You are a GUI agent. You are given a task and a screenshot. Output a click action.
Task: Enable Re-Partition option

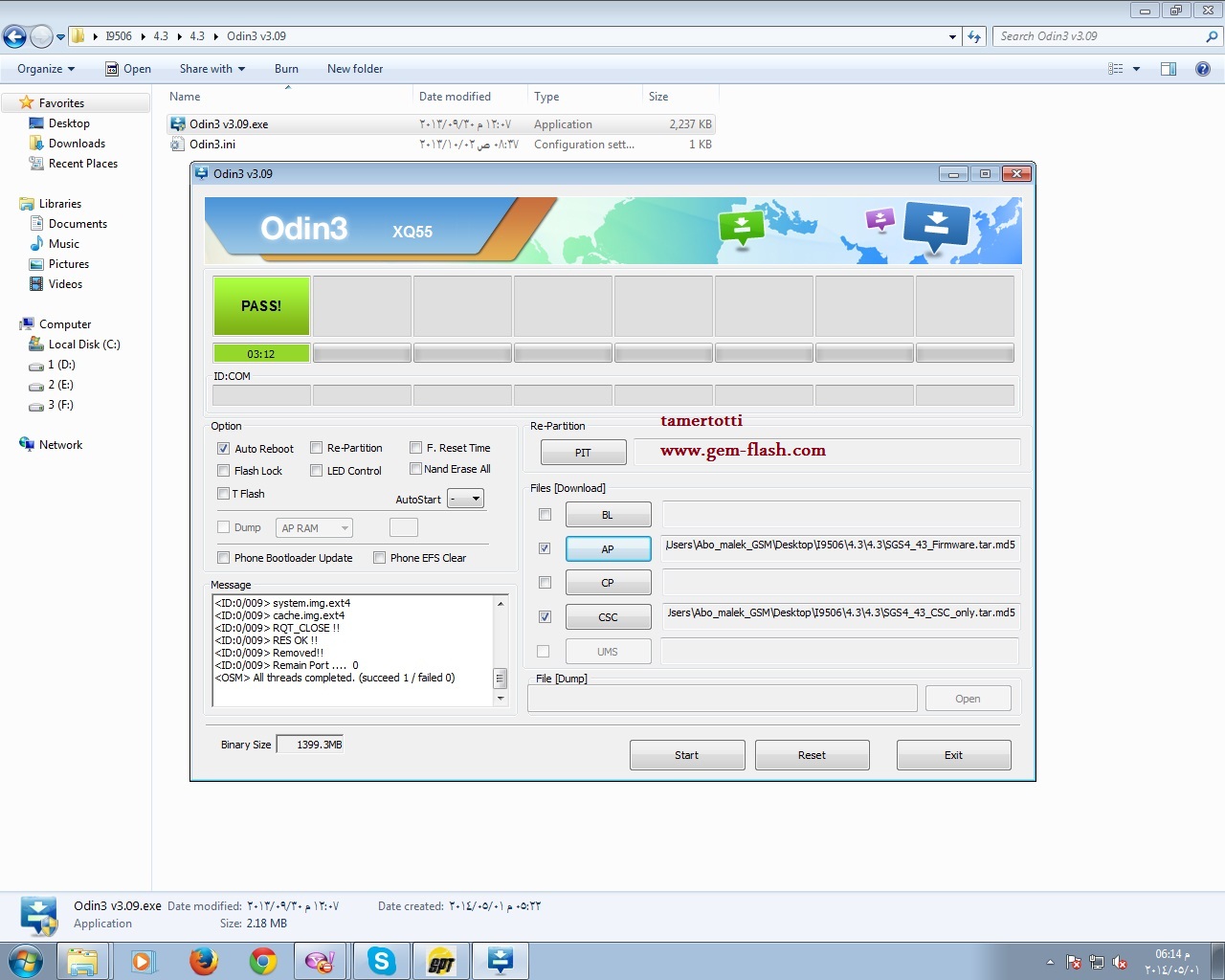(x=316, y=448)
